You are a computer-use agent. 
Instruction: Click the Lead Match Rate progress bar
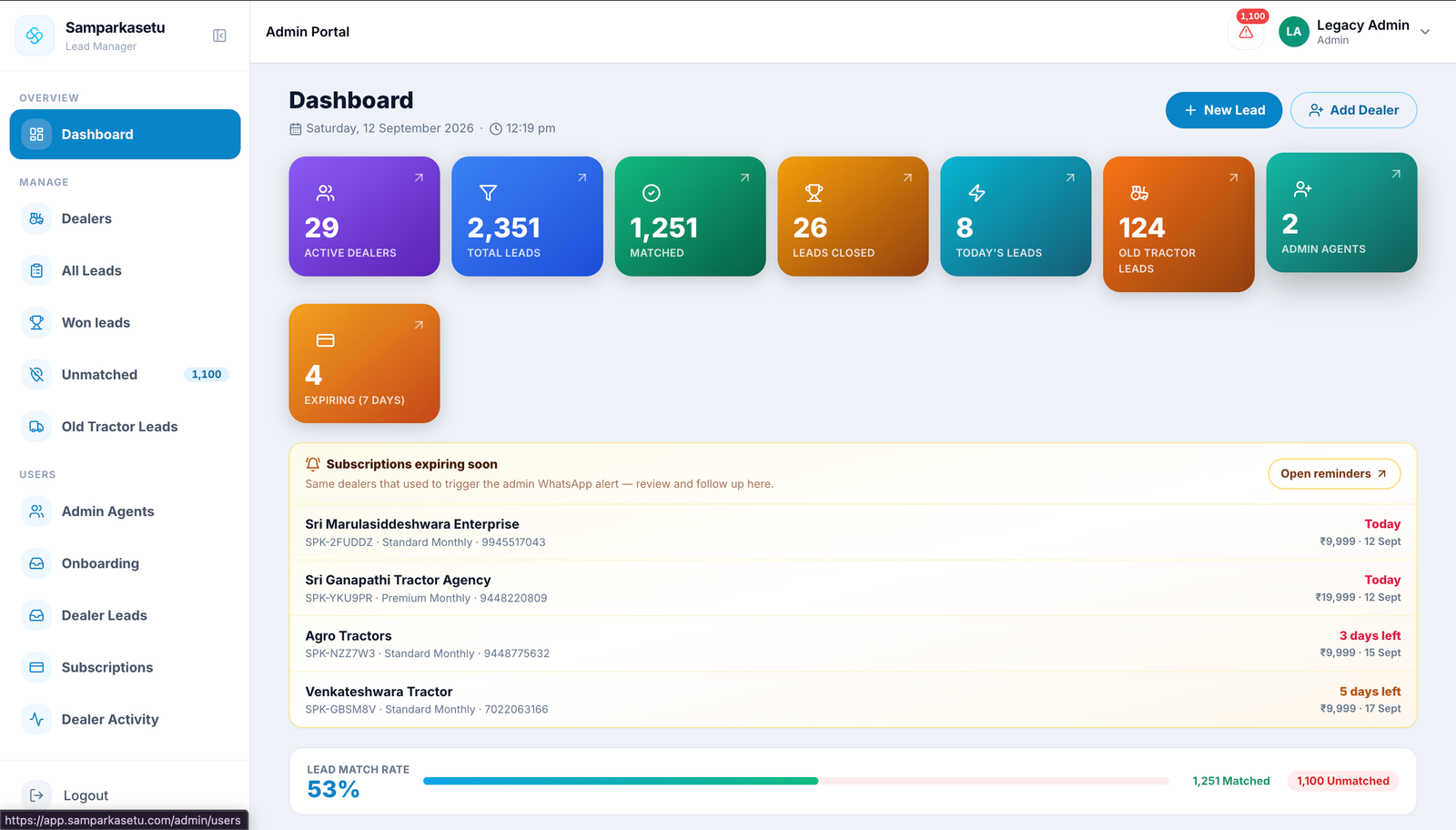[x=796, y=781]
